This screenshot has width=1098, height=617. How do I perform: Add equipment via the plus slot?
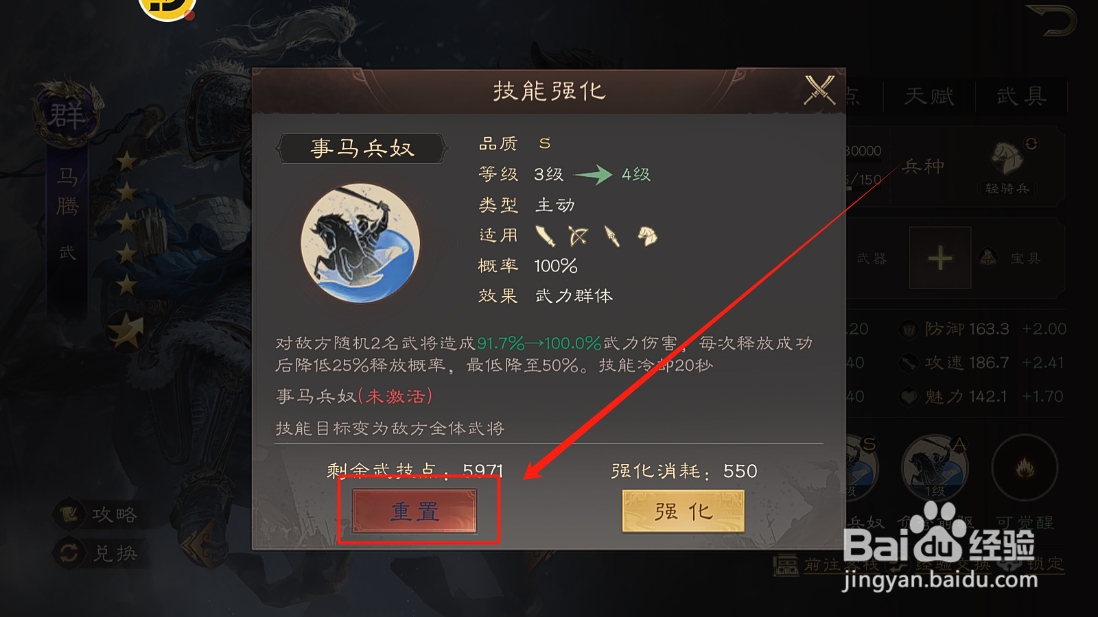tap(940, 258)
